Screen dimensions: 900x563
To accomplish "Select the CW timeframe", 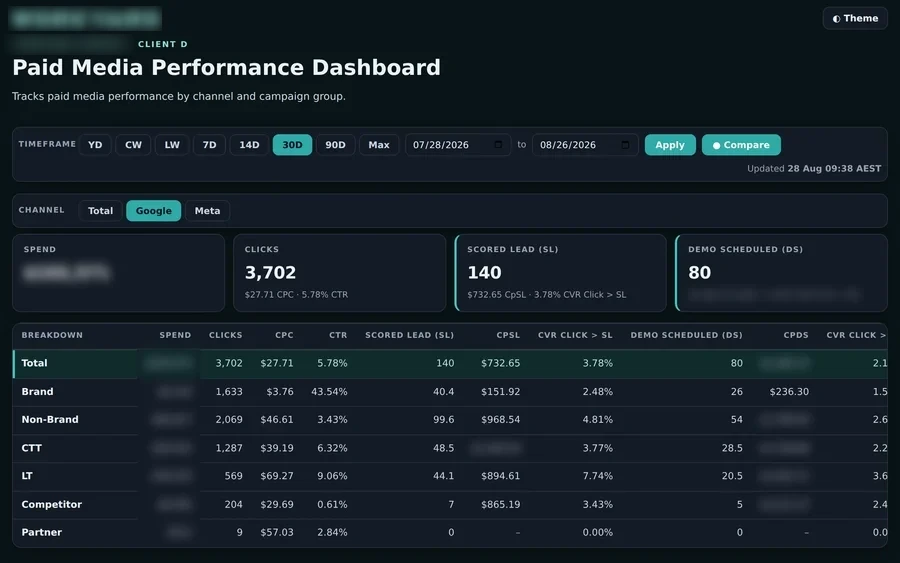I will coord(133,145).
